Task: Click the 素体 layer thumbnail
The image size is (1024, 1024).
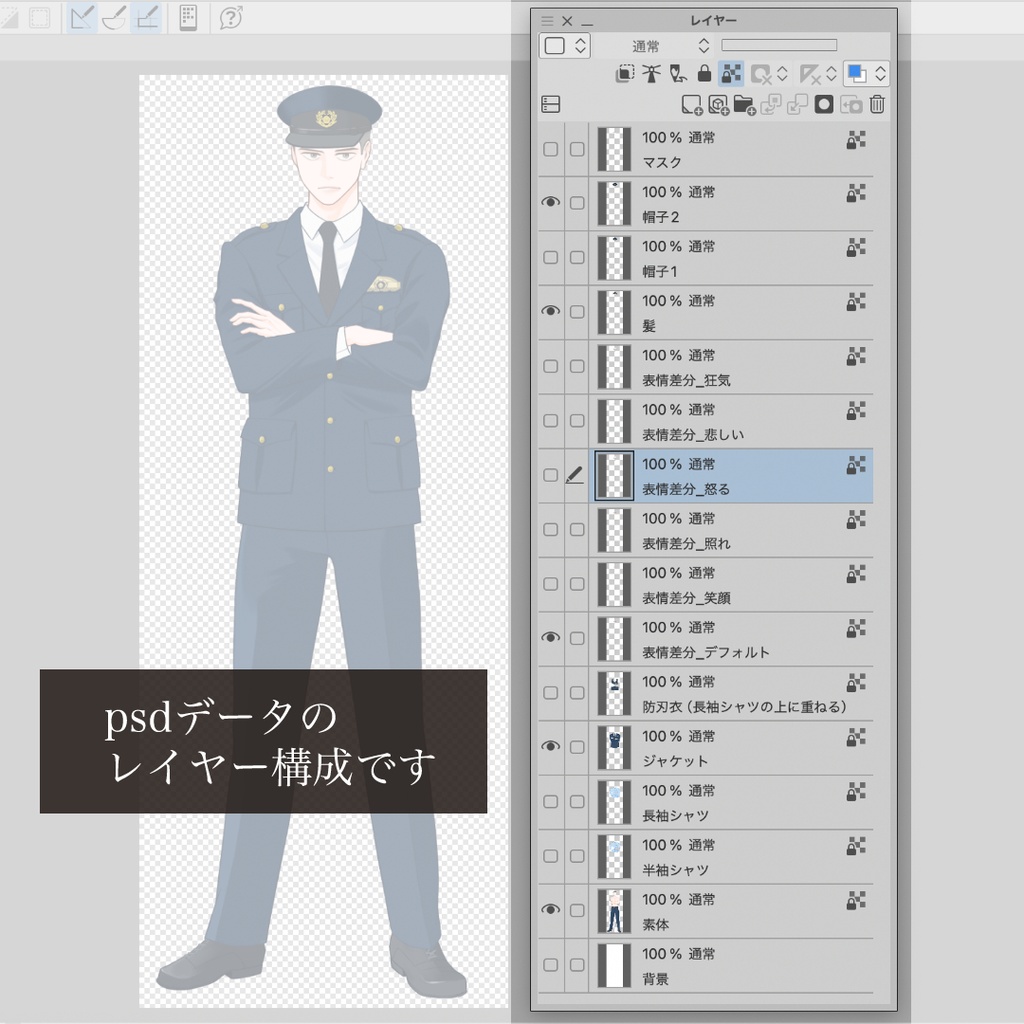Action: click(613, 910)
